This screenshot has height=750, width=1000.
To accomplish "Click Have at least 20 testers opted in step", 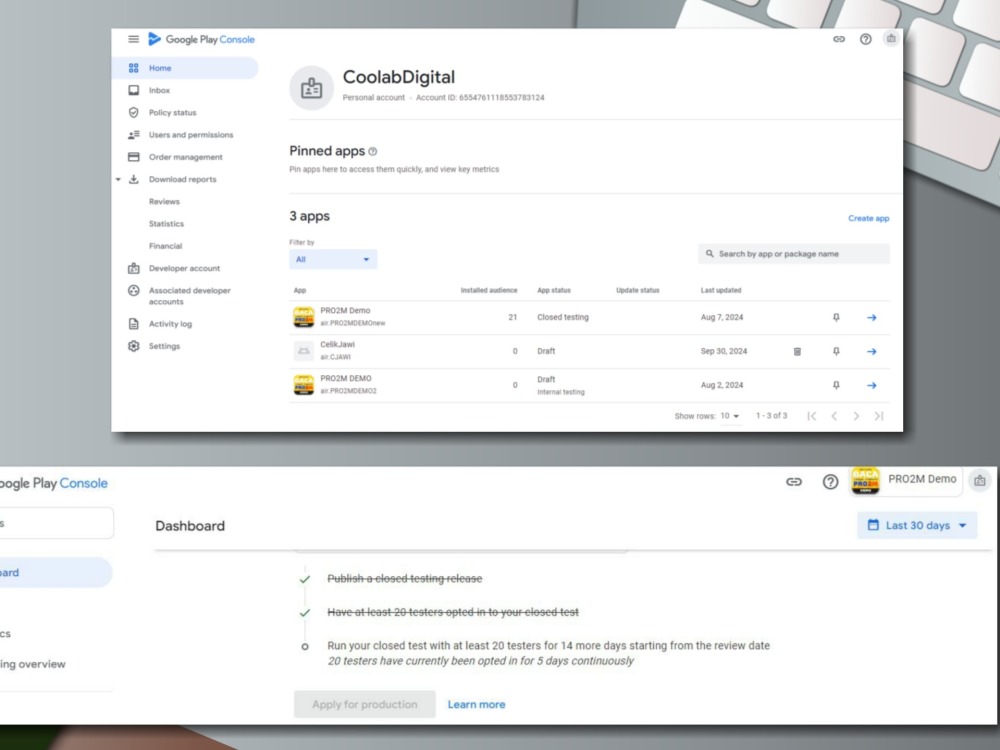I will 453,612.
